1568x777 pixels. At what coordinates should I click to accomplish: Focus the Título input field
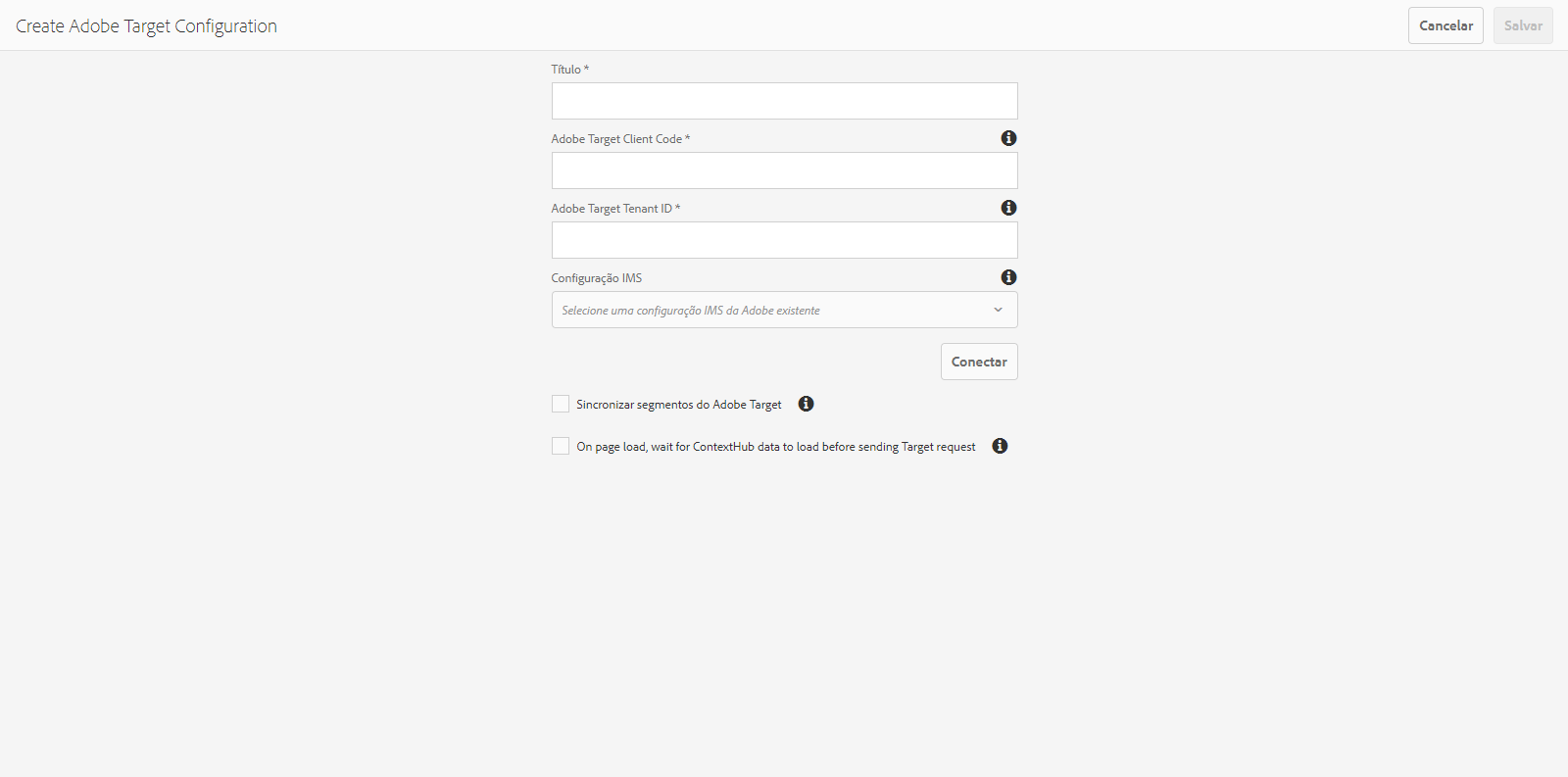click(785, 101)
